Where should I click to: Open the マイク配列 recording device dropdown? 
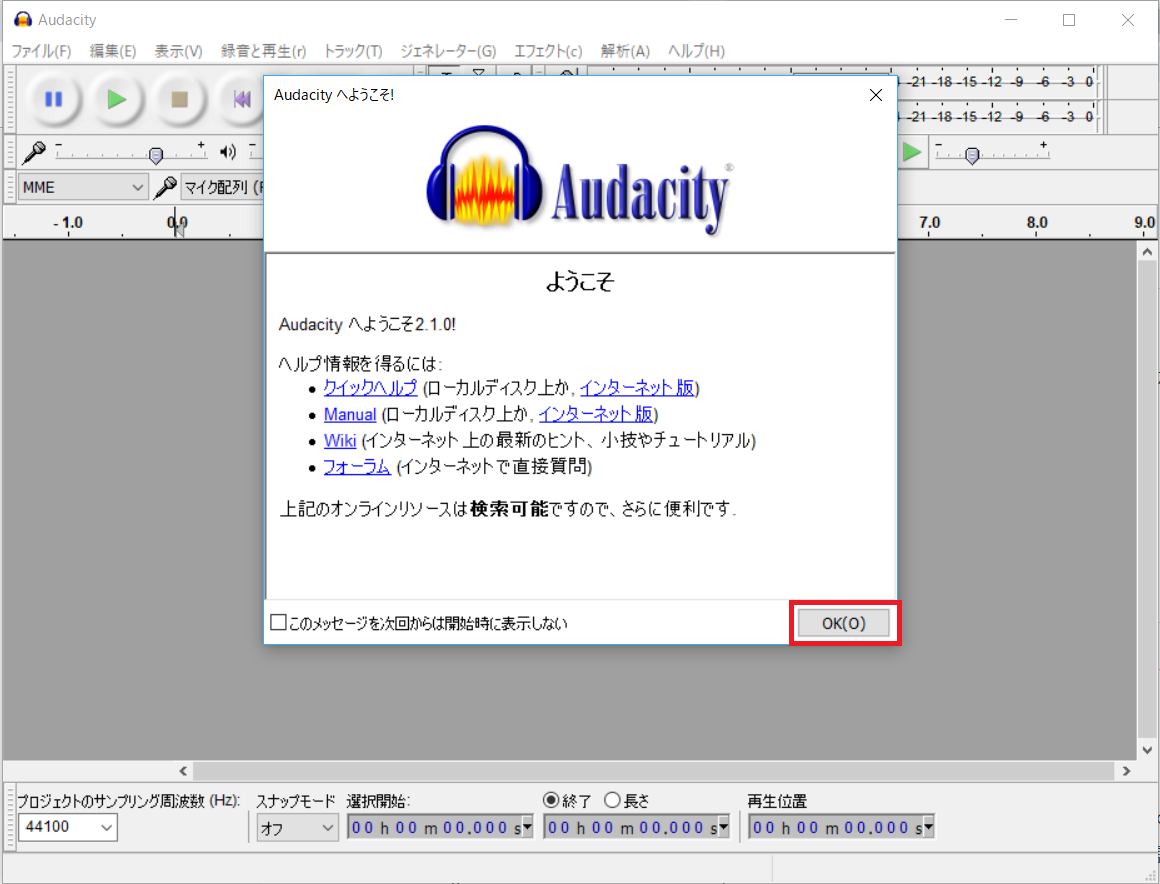coord(223,187)
